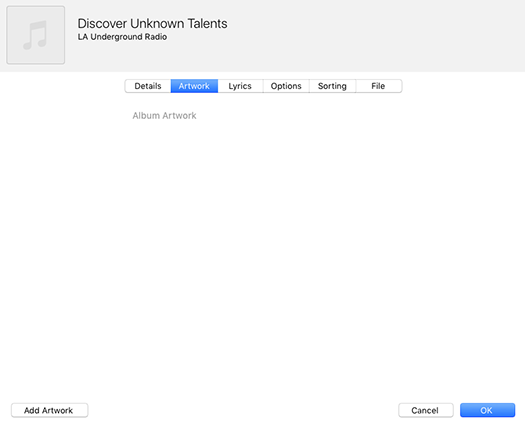Click the Add Artwork button
The width and height of the screenshot is (525, 427).
coord(50,410)
